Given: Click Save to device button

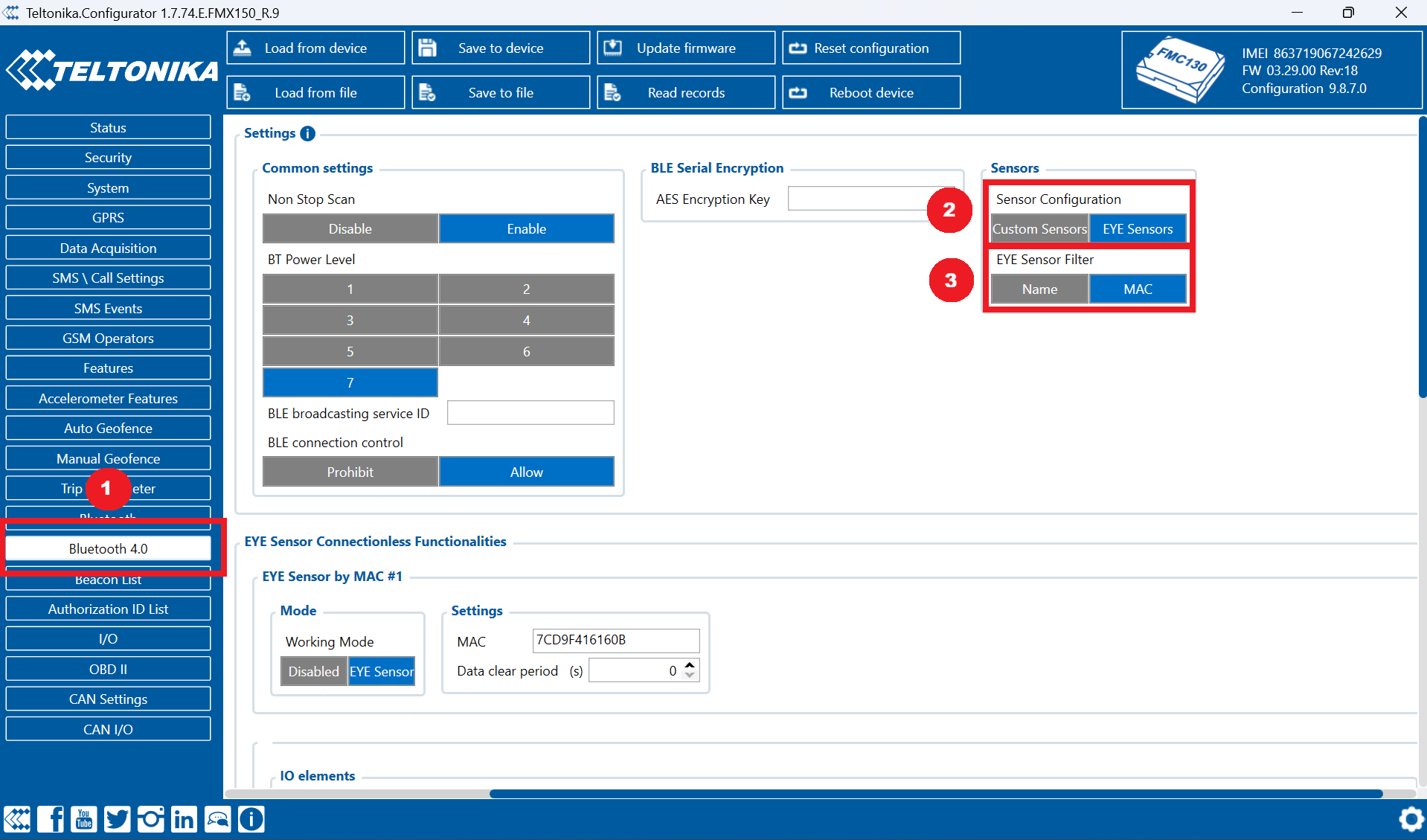Looking at the screenshot, I should [x=501, y=48].
